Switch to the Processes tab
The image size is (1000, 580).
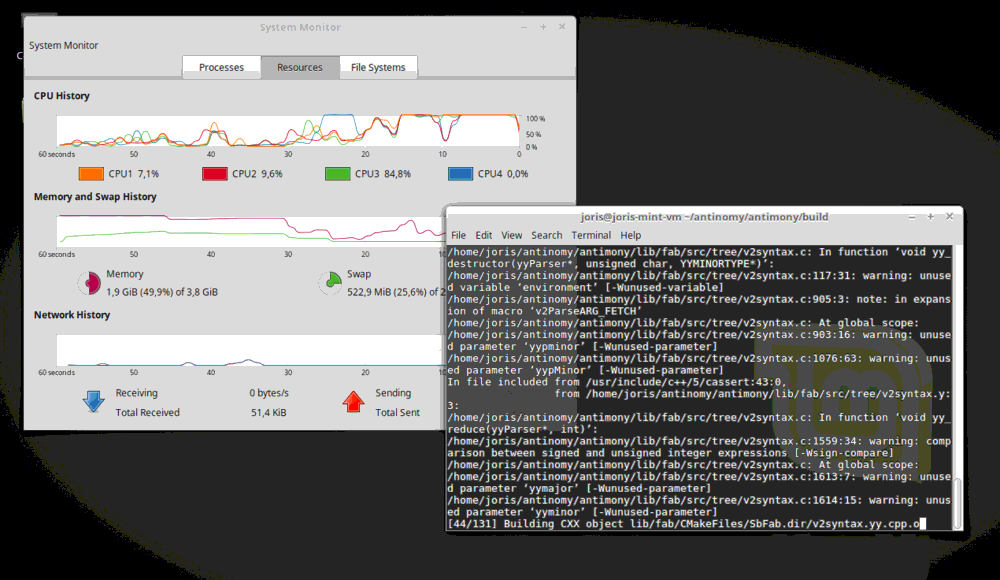click(221, 67)
